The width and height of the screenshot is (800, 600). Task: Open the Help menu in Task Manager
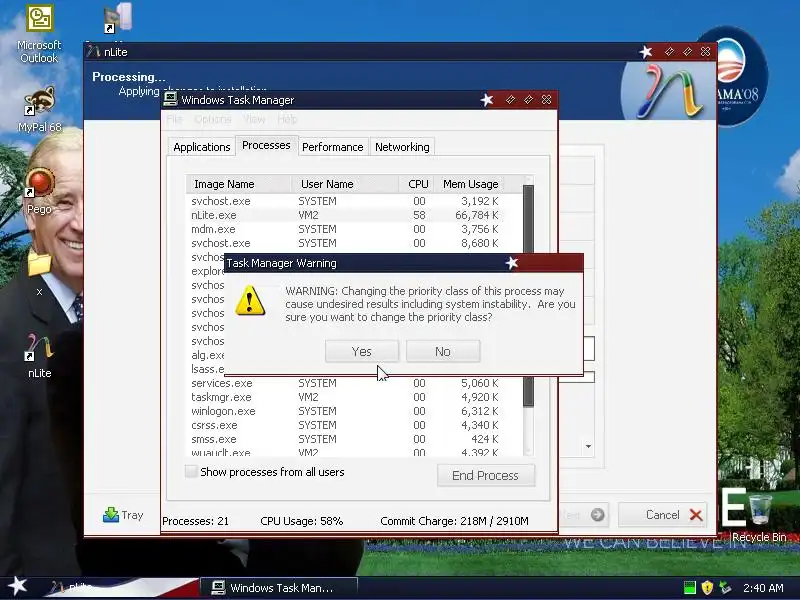287,119
